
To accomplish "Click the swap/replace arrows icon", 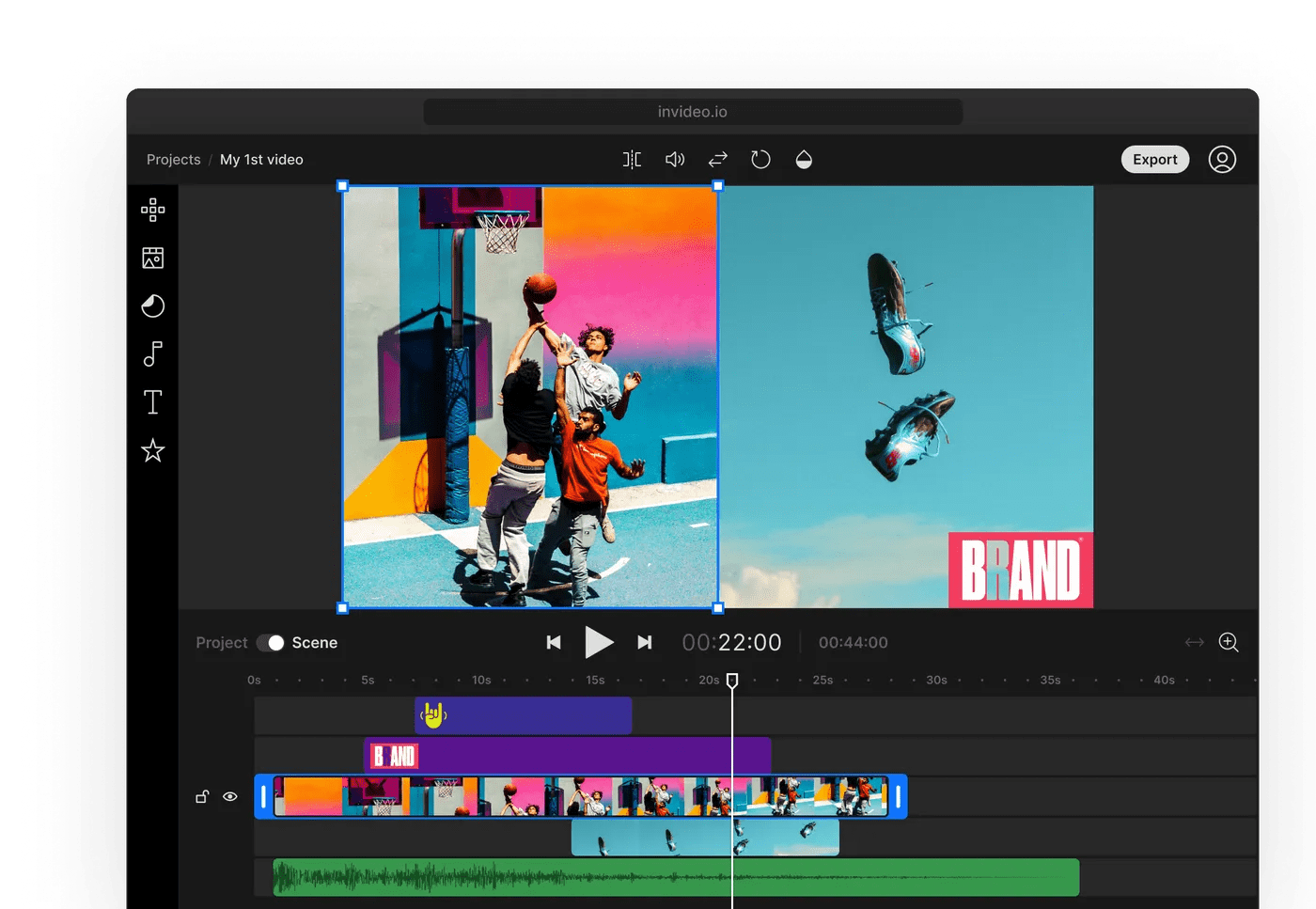I will coord(718,160).
